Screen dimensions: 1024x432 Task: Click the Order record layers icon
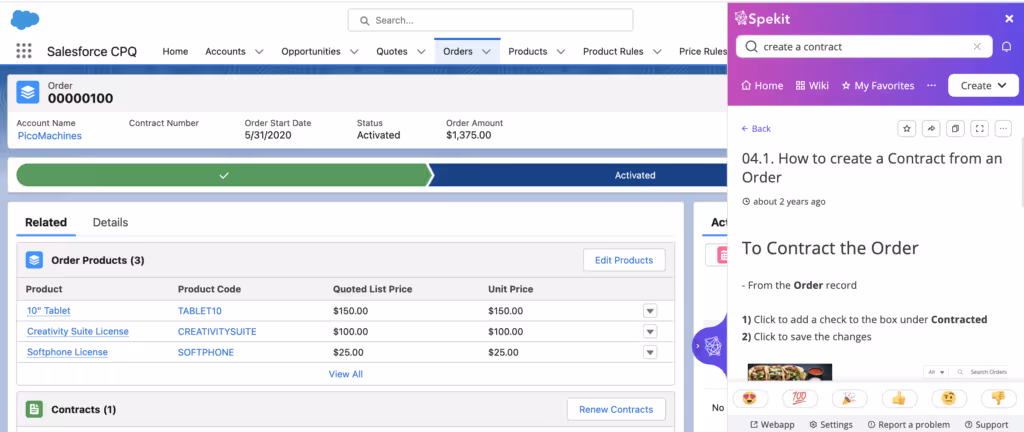[x=27, y=93]
